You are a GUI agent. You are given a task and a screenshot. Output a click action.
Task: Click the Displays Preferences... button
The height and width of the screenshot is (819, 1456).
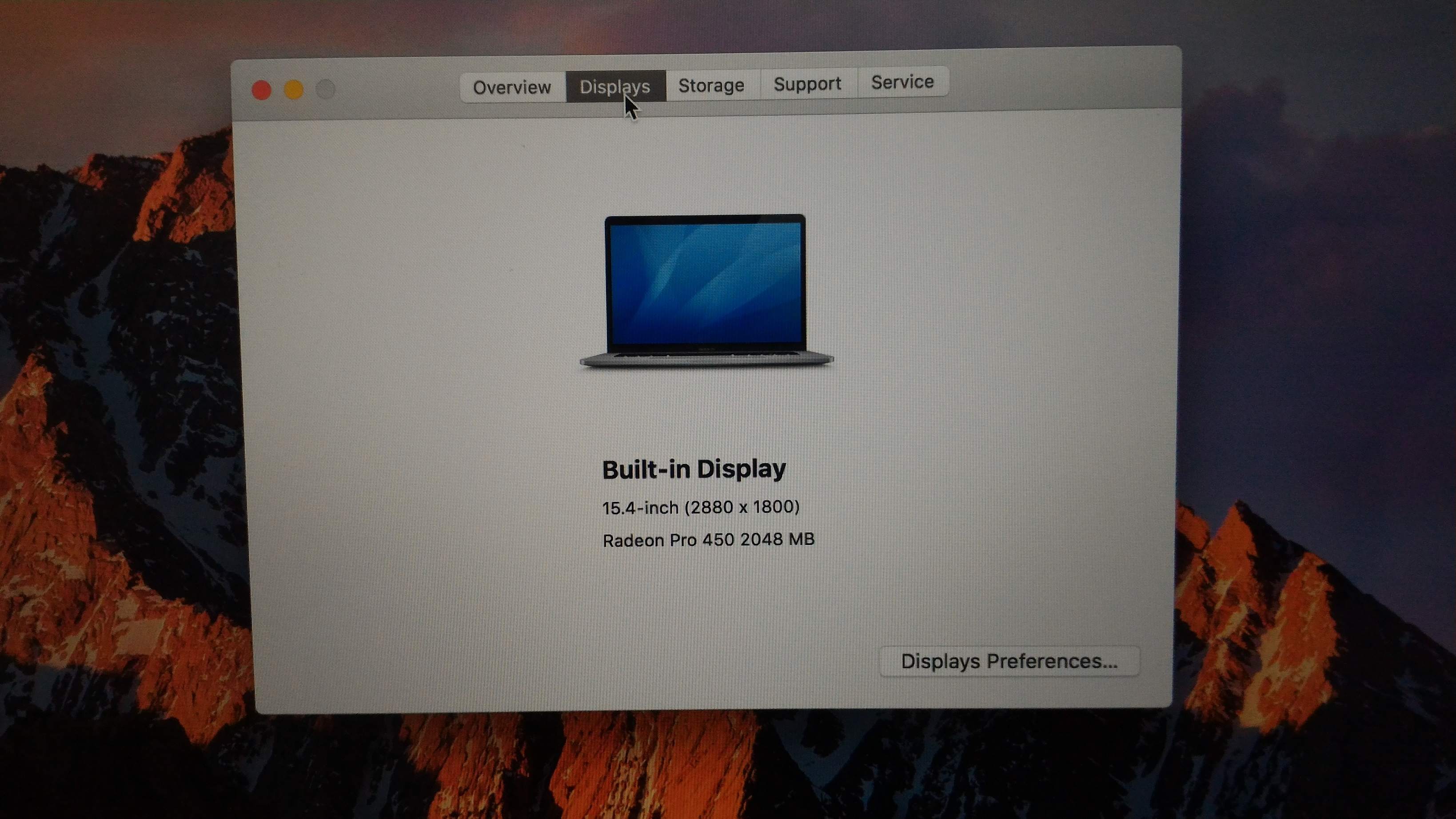pos(1009,661)
